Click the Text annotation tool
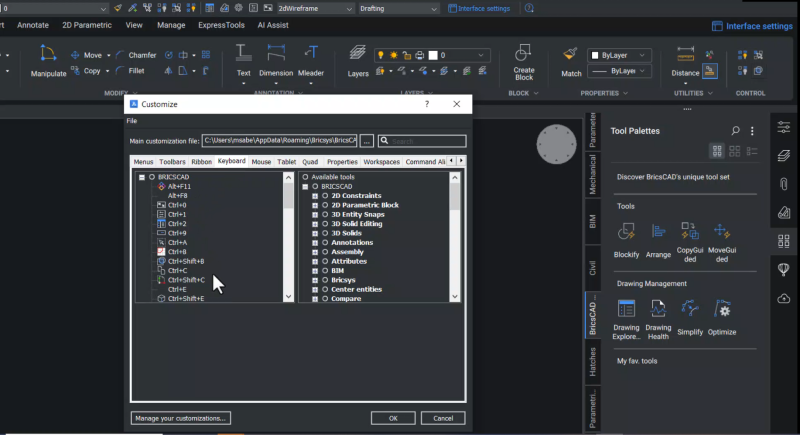The height and width of the screenshot is (435, 800). click(243, 62)
